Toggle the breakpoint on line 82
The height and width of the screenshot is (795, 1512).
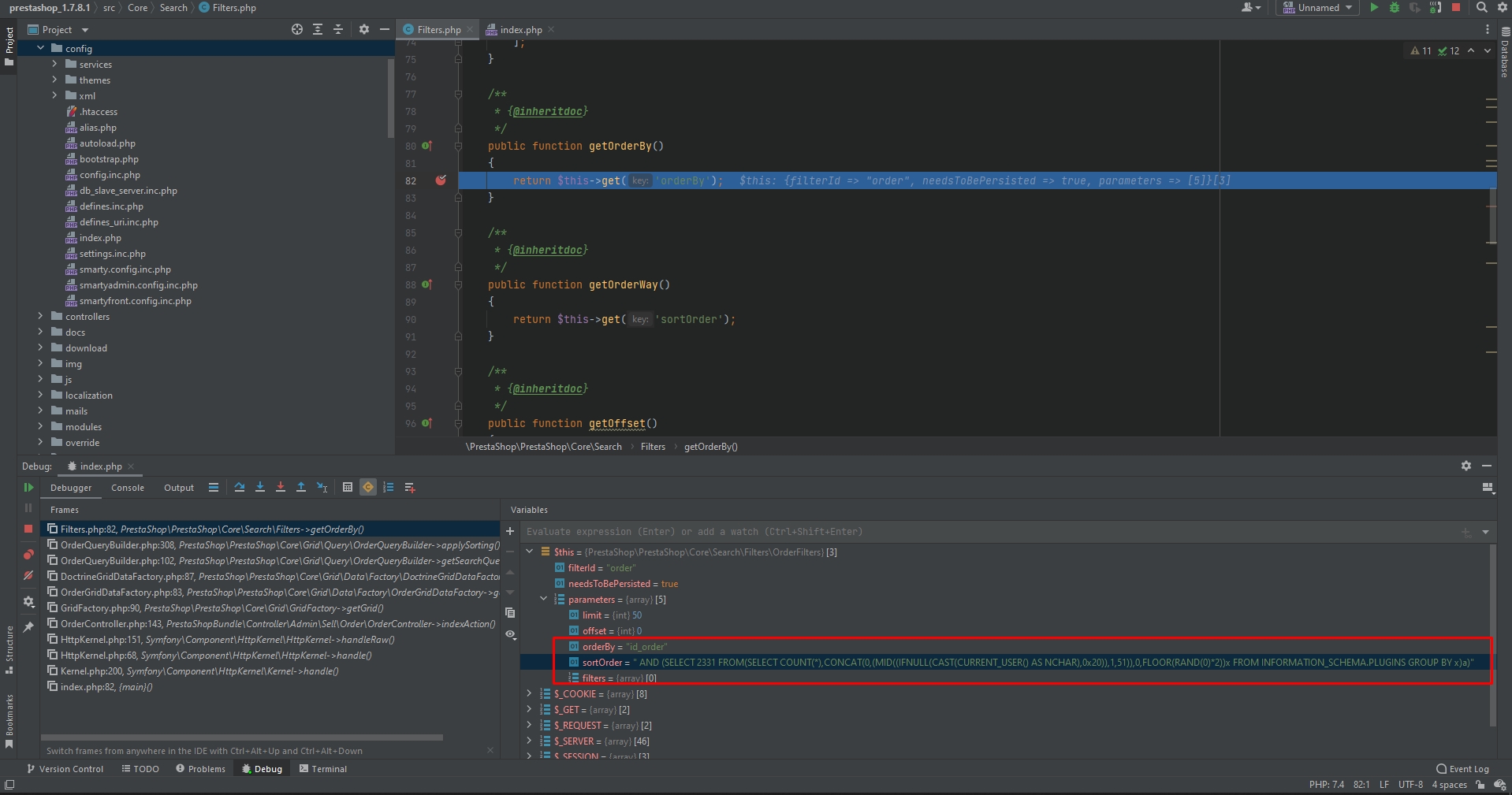(441, 180)
